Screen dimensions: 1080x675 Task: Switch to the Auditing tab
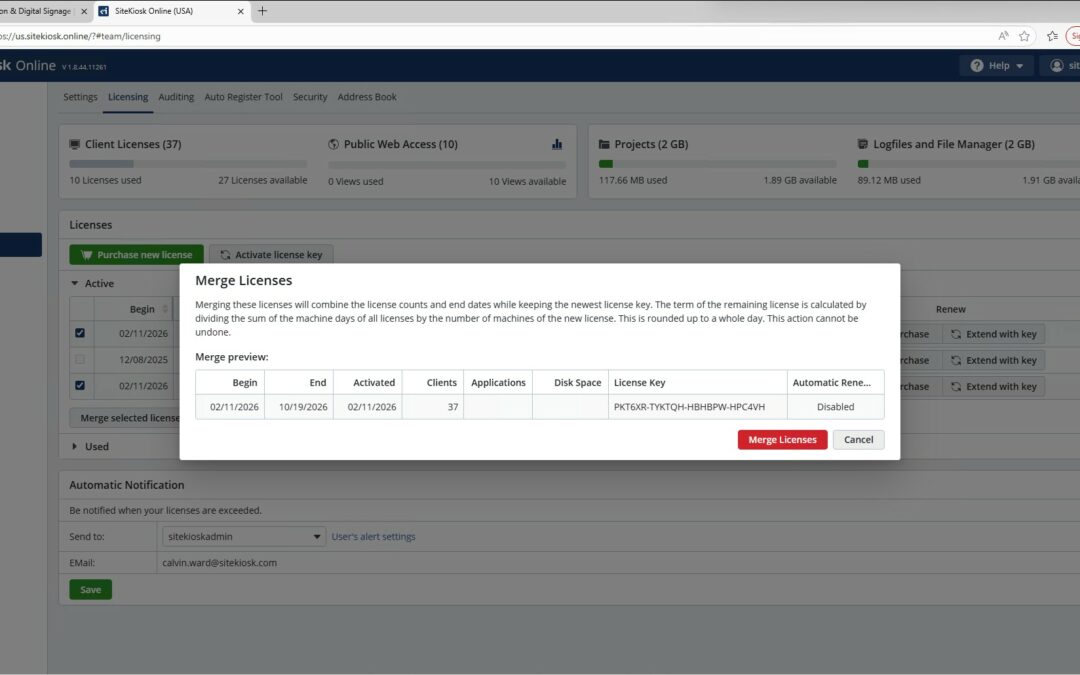coord(176,96)
